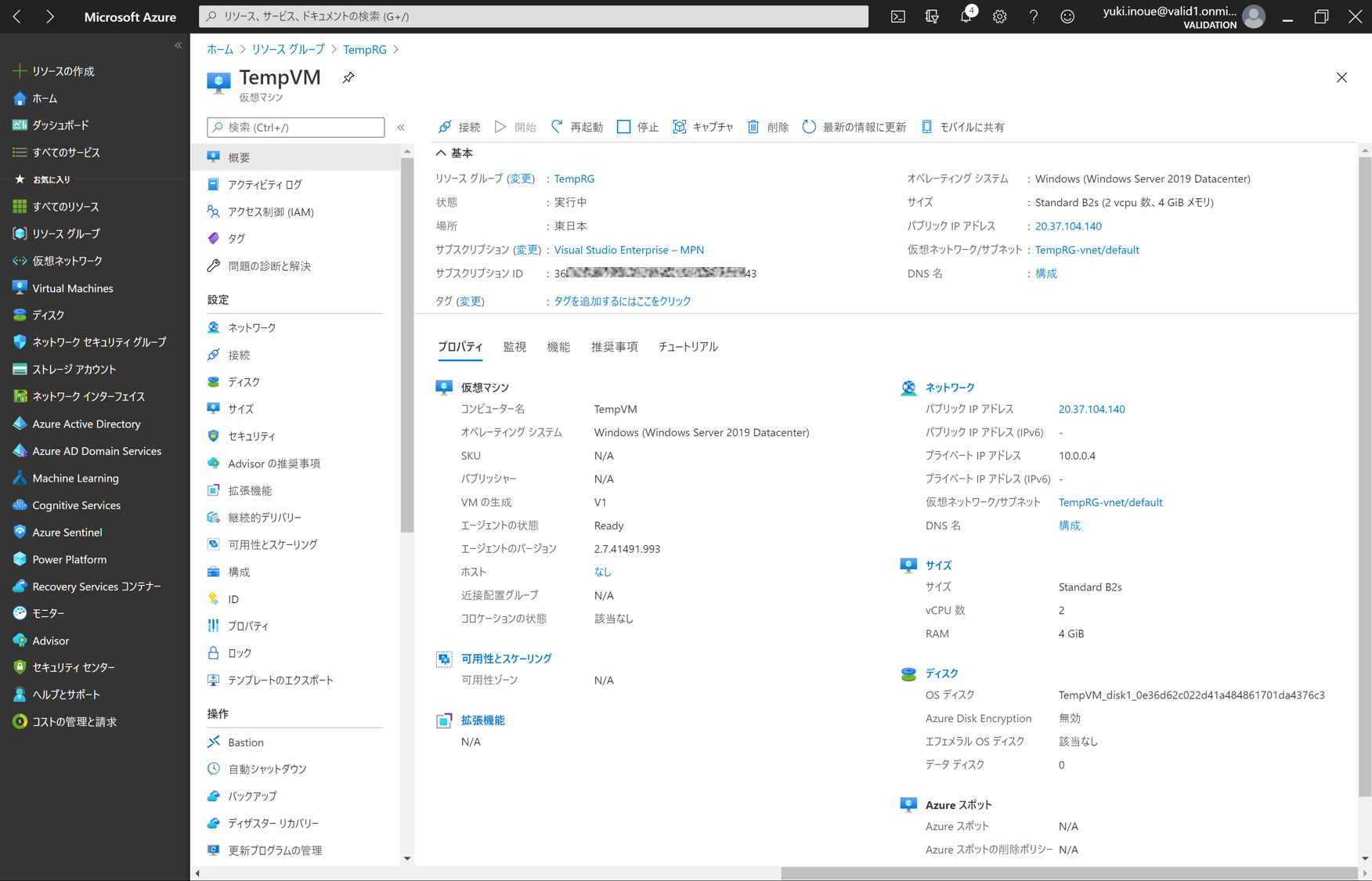Image resolution: width=1372 pixels, height=881 pixels.
Task: Click the リソース グループ breadcrumb link
Action: pyautogui.click(x=288, y=49)
